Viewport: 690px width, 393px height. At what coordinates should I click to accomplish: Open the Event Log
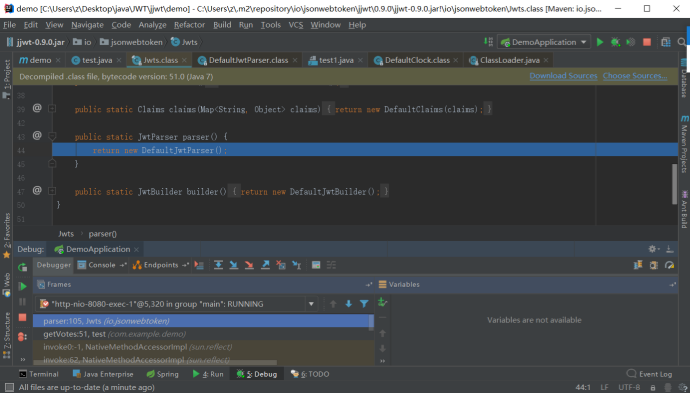tap(649, 374)
